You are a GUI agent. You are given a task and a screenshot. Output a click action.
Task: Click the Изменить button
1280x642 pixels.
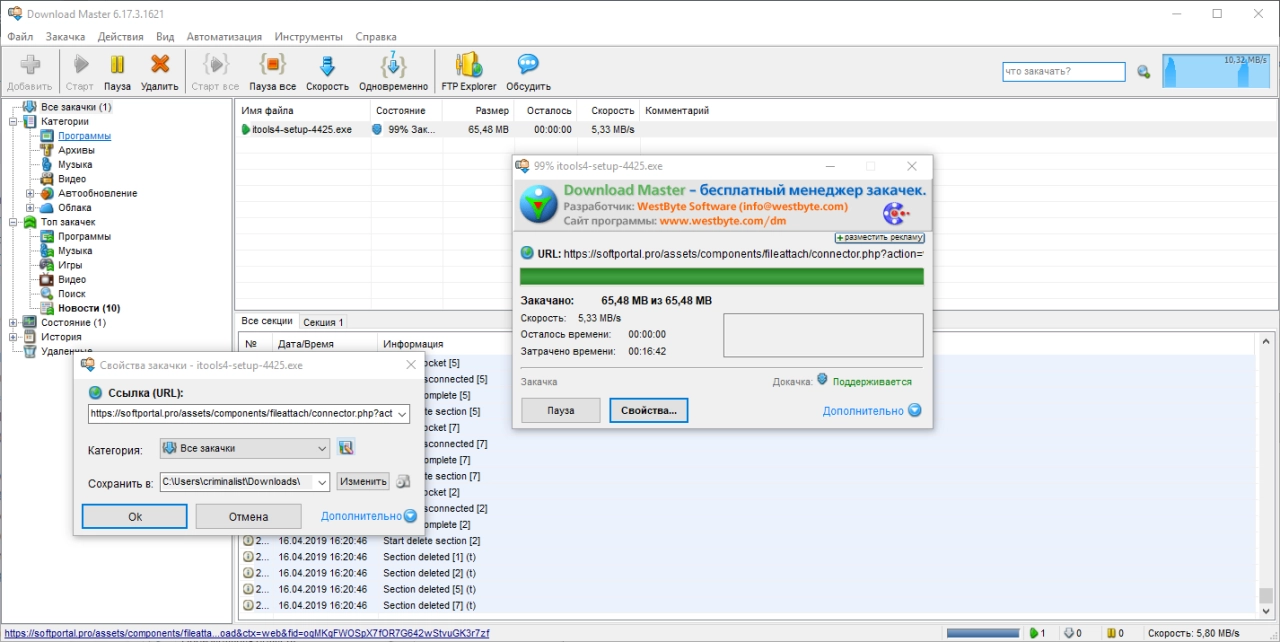[363, 481]
